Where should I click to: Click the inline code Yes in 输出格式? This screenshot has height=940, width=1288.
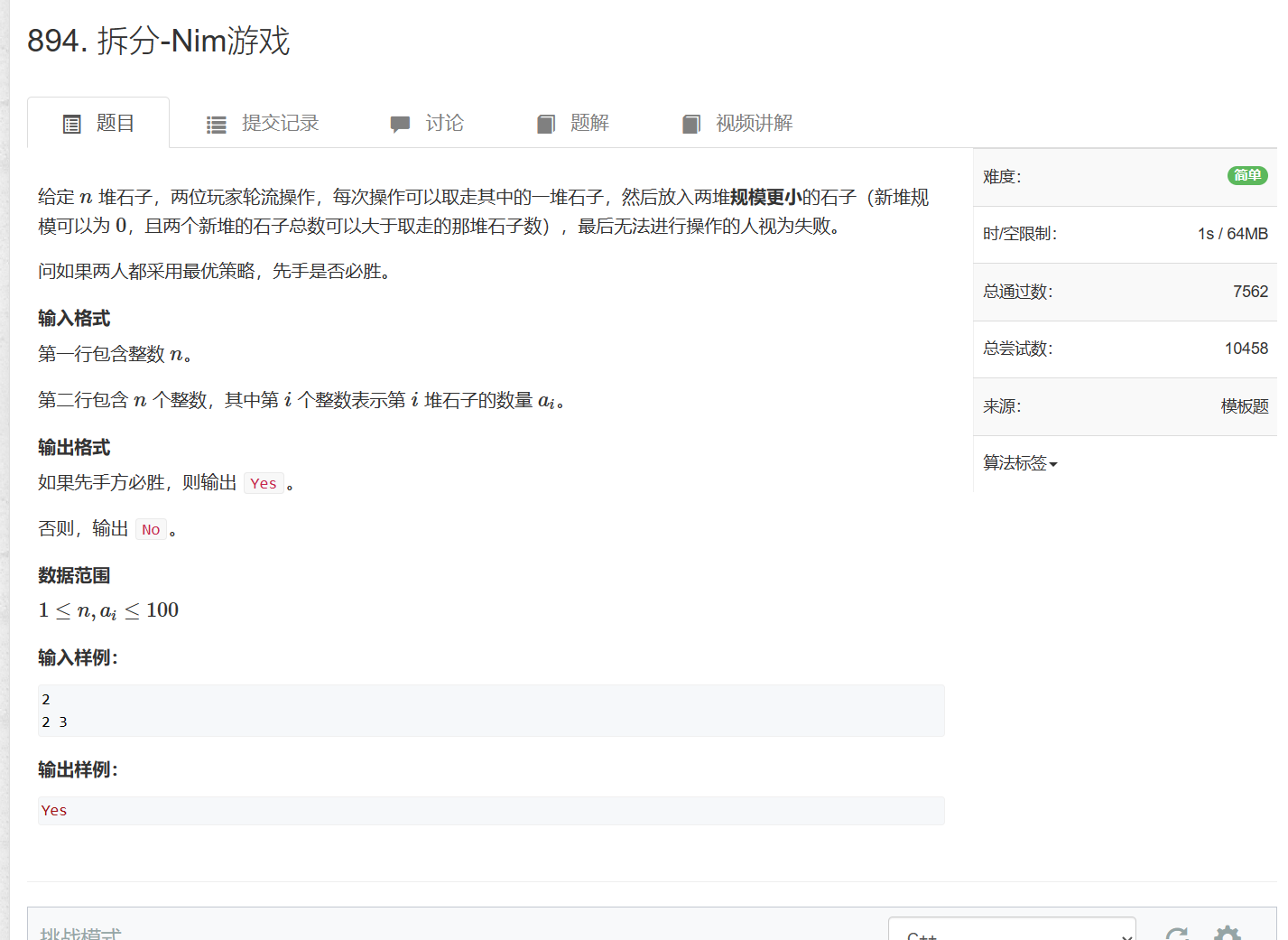click(264, 483)
